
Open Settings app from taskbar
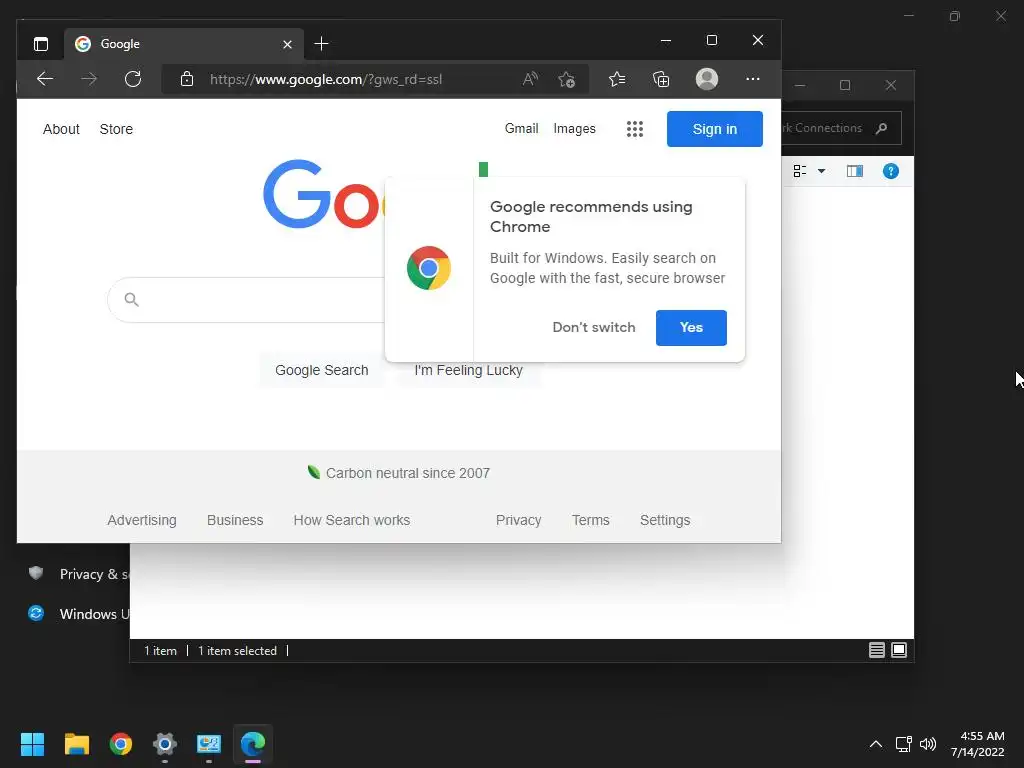pyautogui.click(x=165, y=744)
